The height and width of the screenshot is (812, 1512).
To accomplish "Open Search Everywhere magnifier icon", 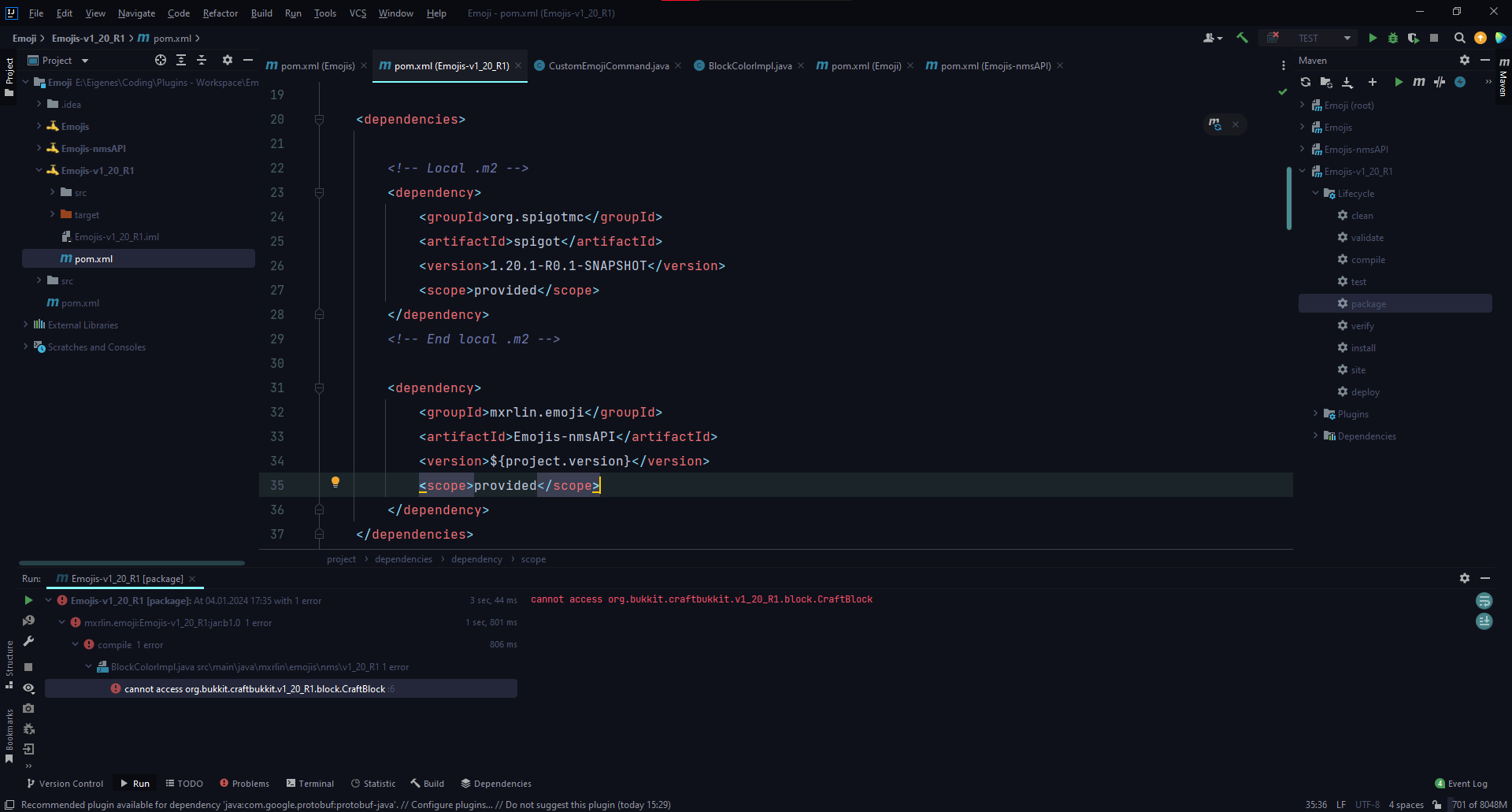I will pyautogui.click(x=1459, y=38).
